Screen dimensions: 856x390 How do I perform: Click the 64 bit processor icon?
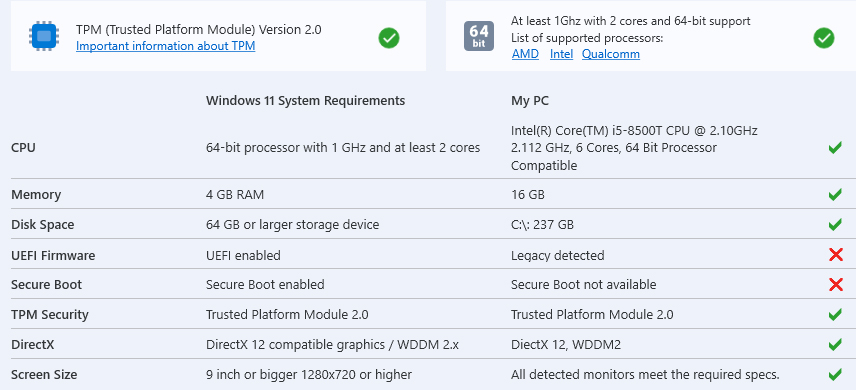click(479, 36)
